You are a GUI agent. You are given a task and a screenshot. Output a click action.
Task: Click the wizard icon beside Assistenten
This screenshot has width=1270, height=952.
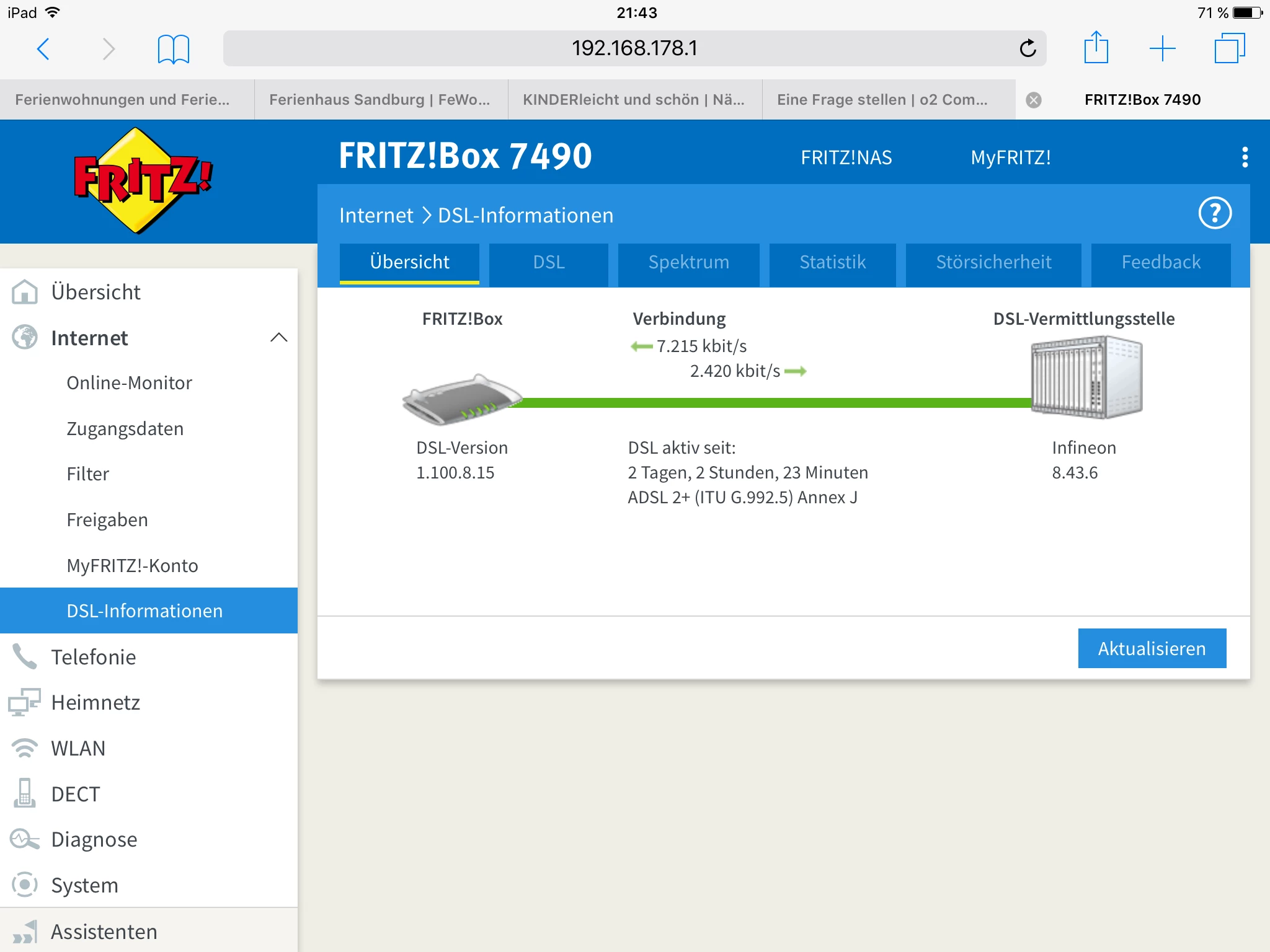click(x=25, y=932)
